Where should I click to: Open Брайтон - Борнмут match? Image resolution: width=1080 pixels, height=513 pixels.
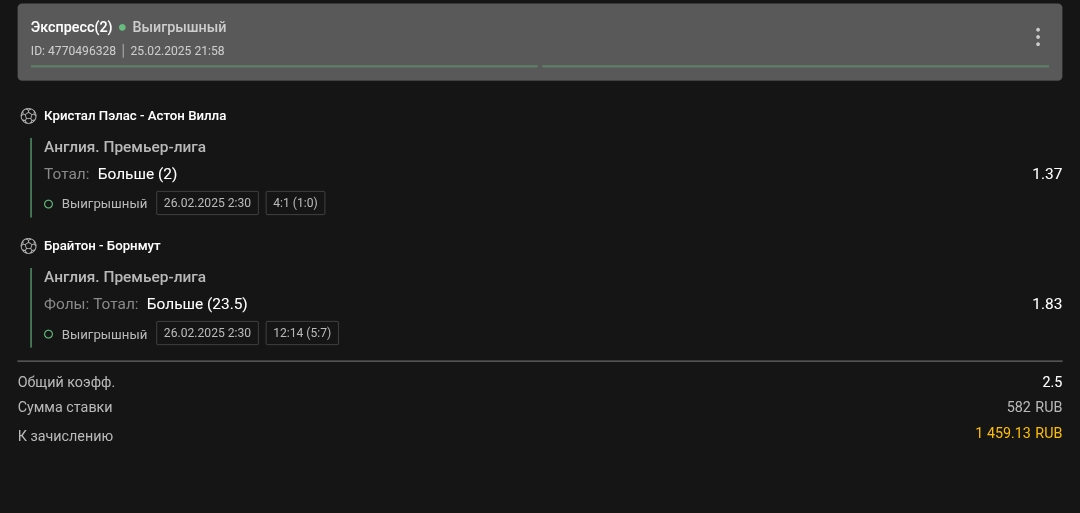coord(102,246)
